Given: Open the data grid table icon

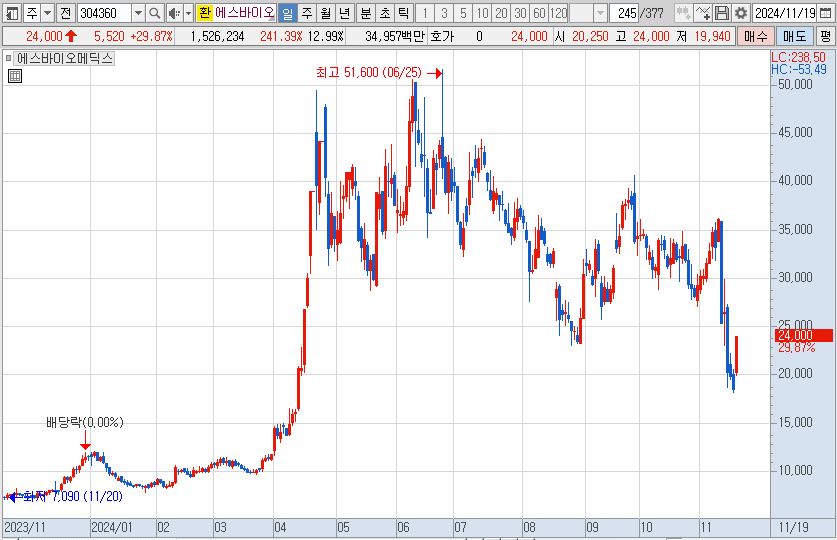Looking at the screenshot, I should (15, 76).
